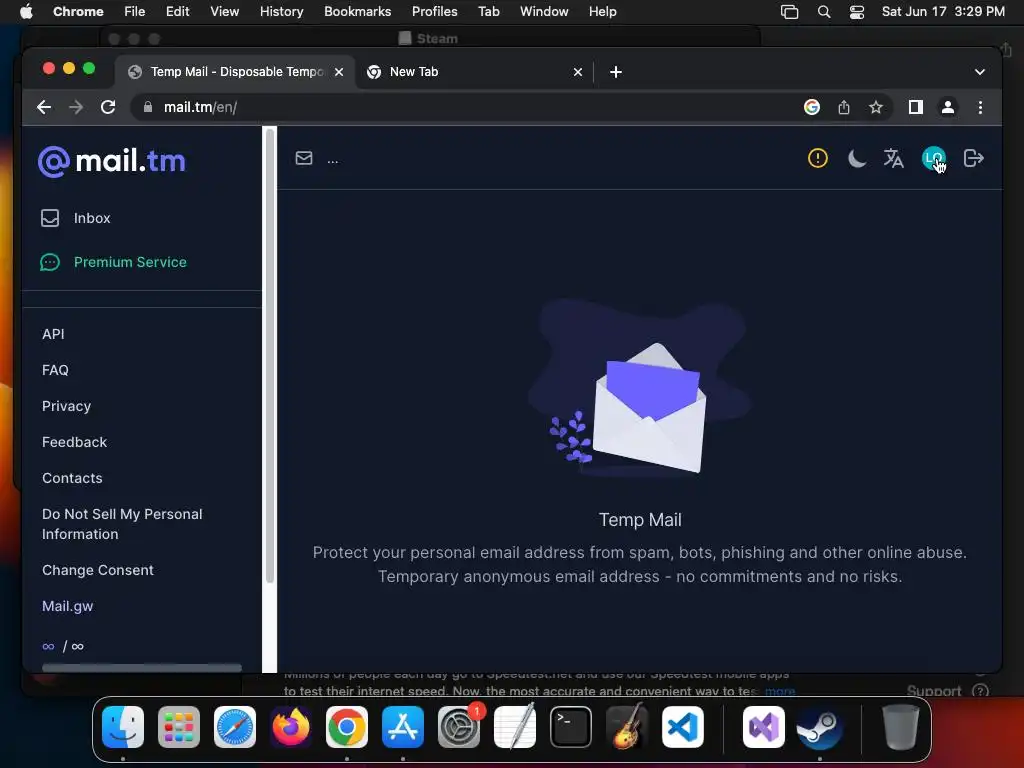Click the yellow warning alert icon
This screenshot has width=1024, height=768.
point(818,158)
